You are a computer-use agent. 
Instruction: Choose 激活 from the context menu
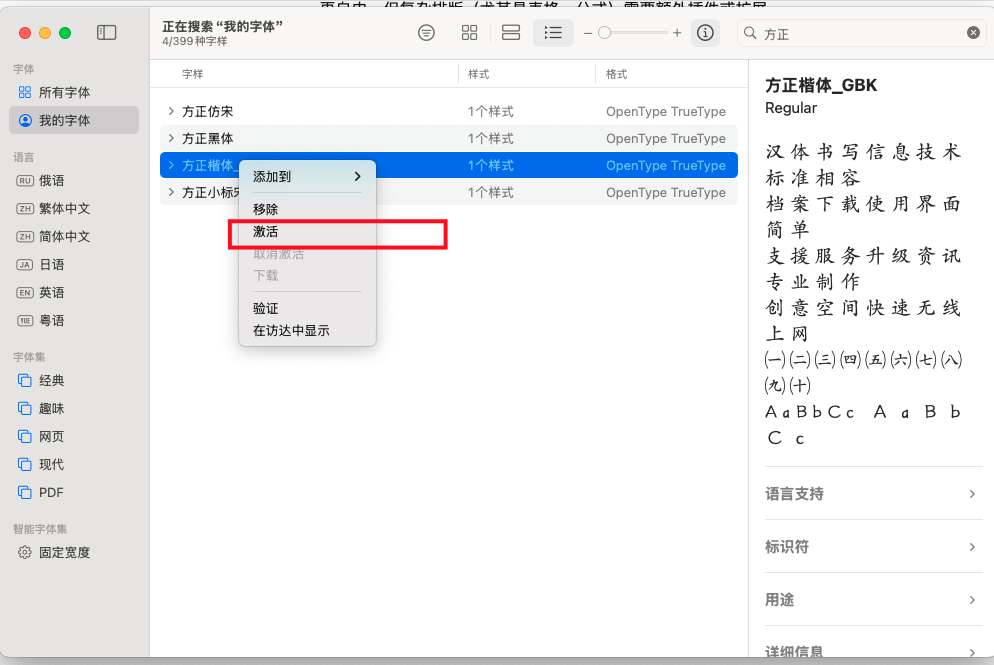(266, 232)
